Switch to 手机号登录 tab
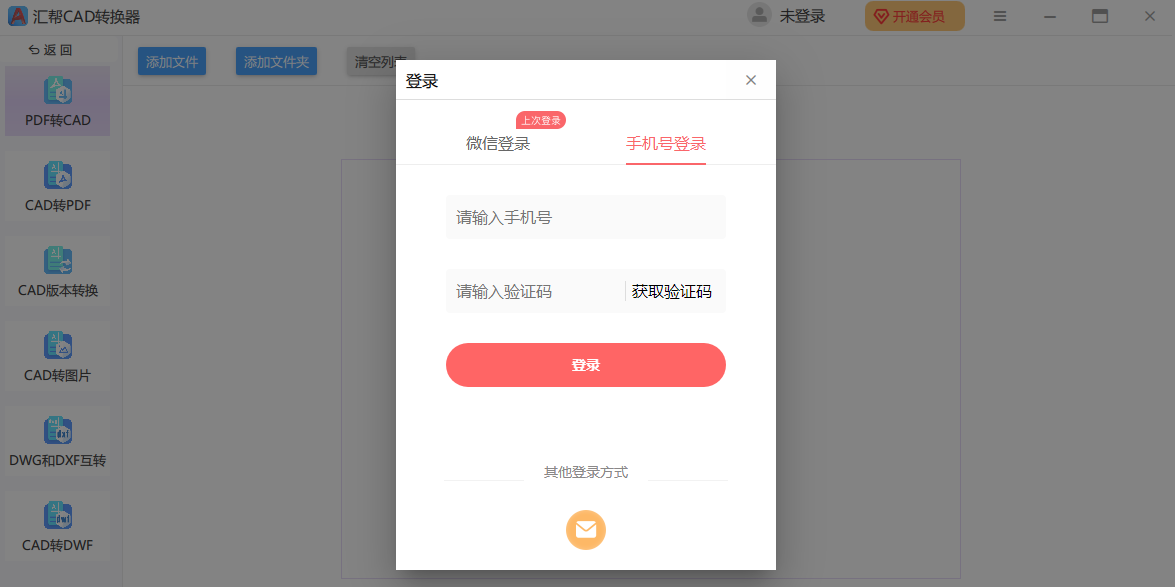 pyautogui.click(x=666, y=144)
